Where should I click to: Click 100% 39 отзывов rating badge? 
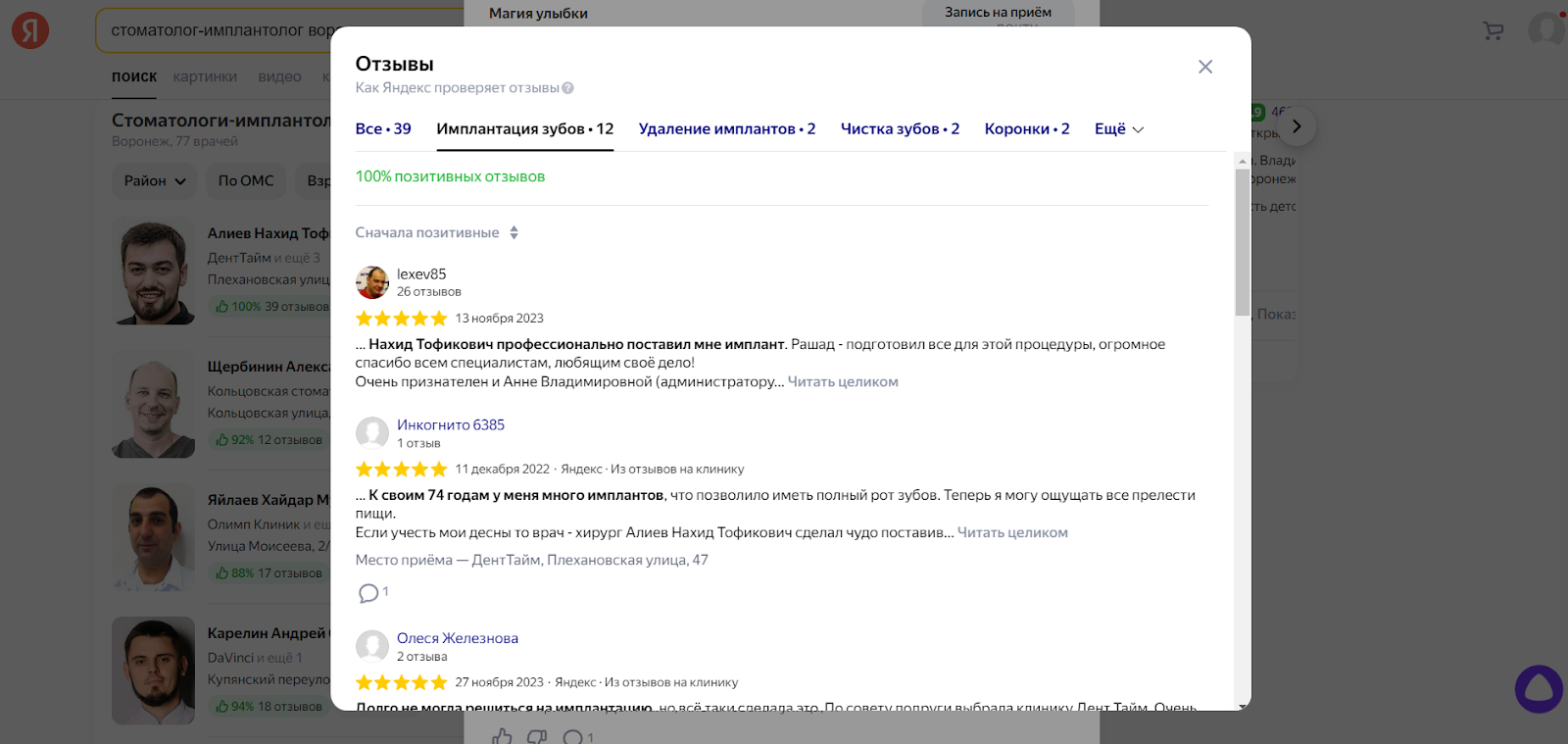click(x=269, y=307)
